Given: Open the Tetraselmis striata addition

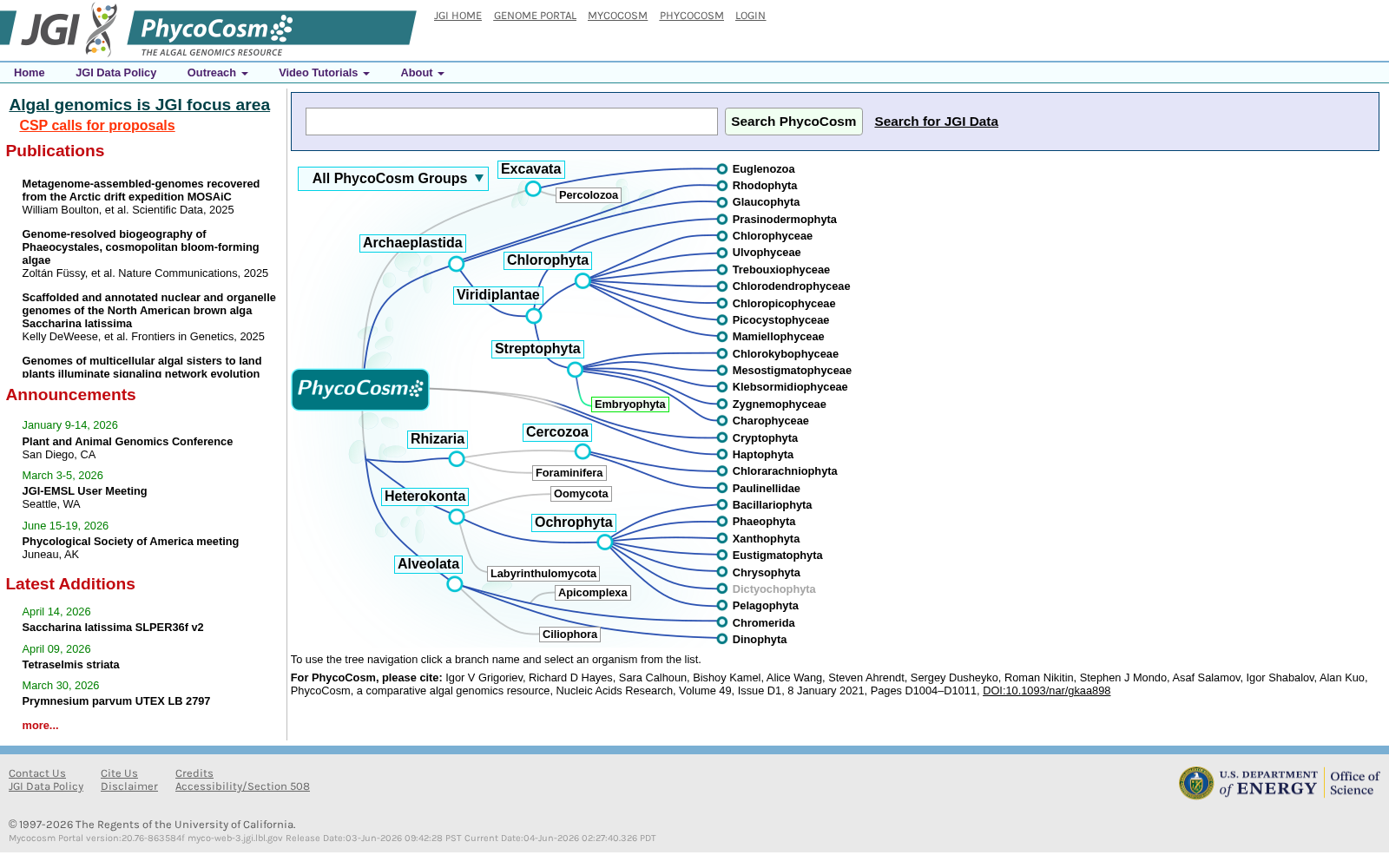Looking at the screenshot, I should click(x=70, y=665).
